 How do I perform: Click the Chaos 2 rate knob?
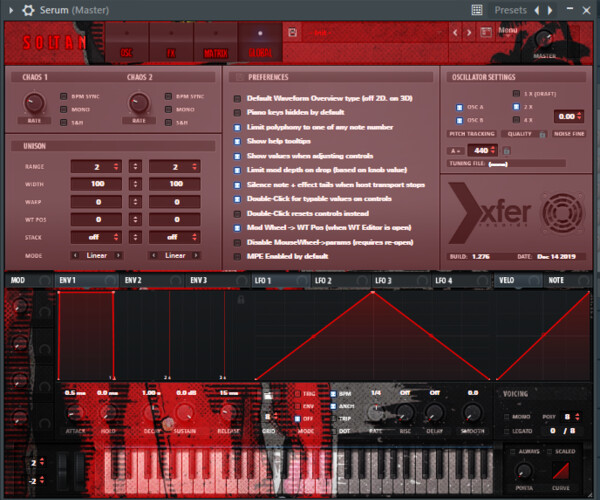[x=139, y=103]
